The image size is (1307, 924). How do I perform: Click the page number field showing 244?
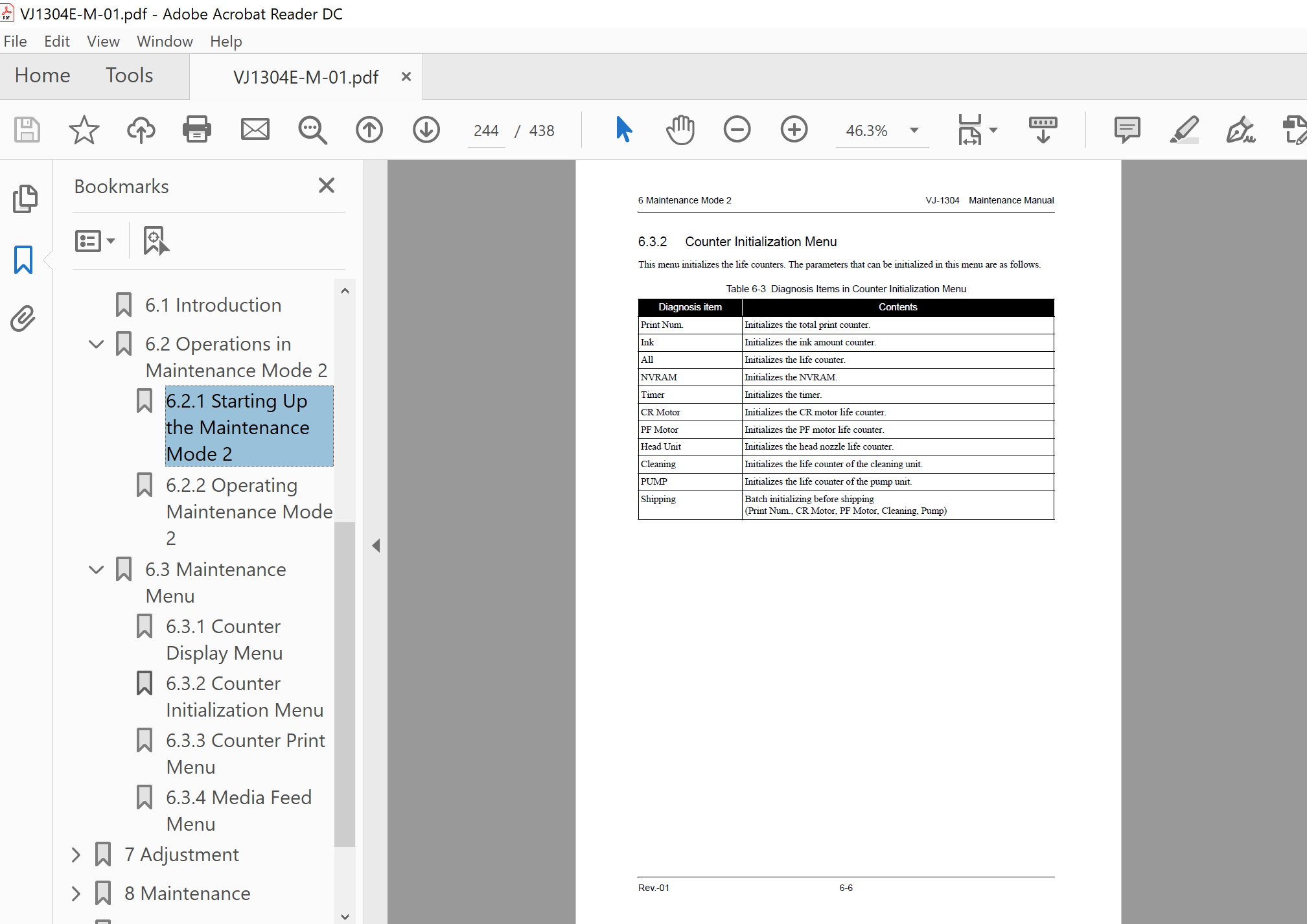tap(486, 131)
